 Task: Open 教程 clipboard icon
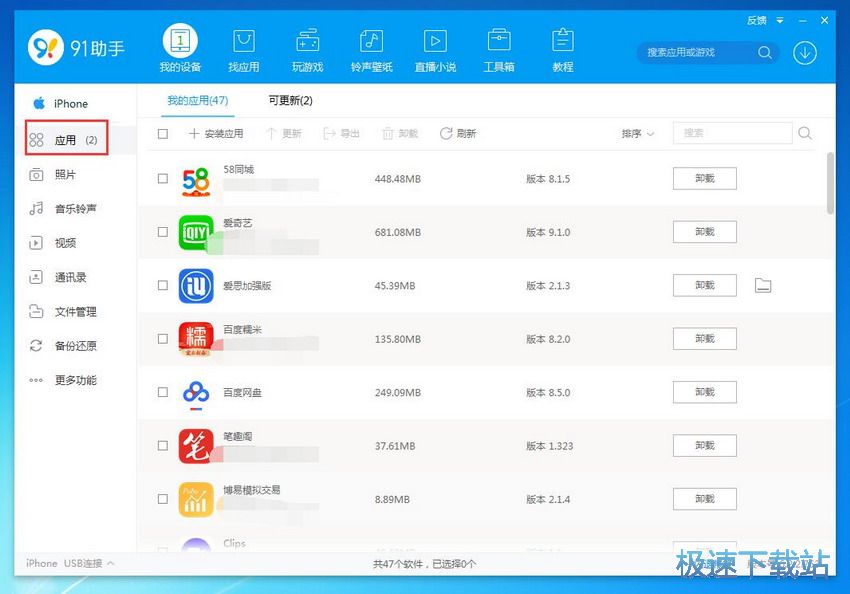coord(563,40)
